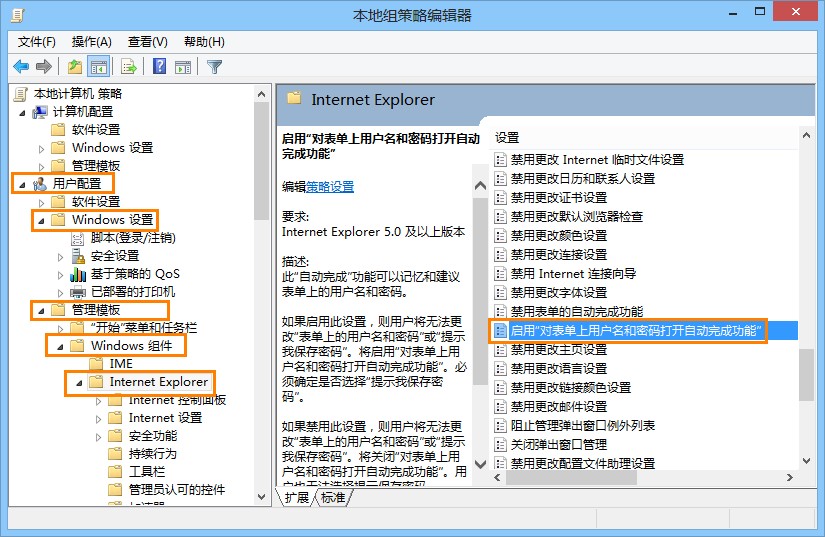825x537 pixels.
Task: Open the 操作(A) menu
Action: 91,42
